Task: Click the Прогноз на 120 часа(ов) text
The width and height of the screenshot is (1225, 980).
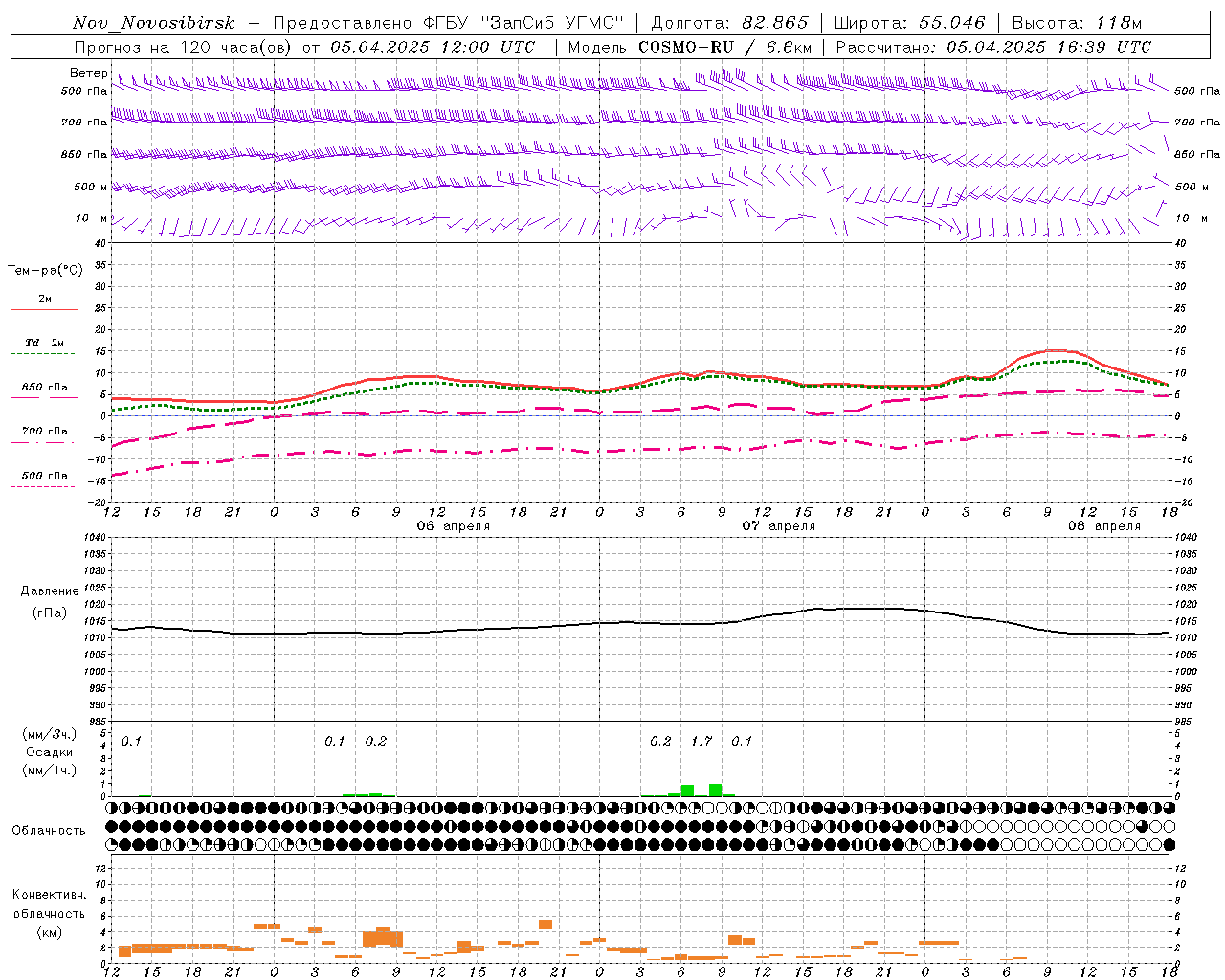Action: pos(185,47)
